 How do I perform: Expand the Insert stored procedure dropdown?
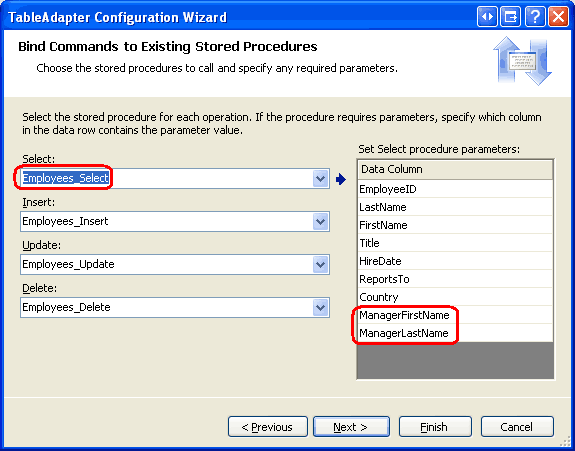point(321,221)
